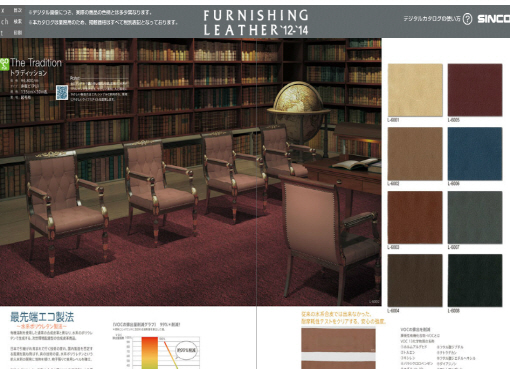510x369 pixels.
Task: Open the 目次 index menu item
Action: click(18, 11)
